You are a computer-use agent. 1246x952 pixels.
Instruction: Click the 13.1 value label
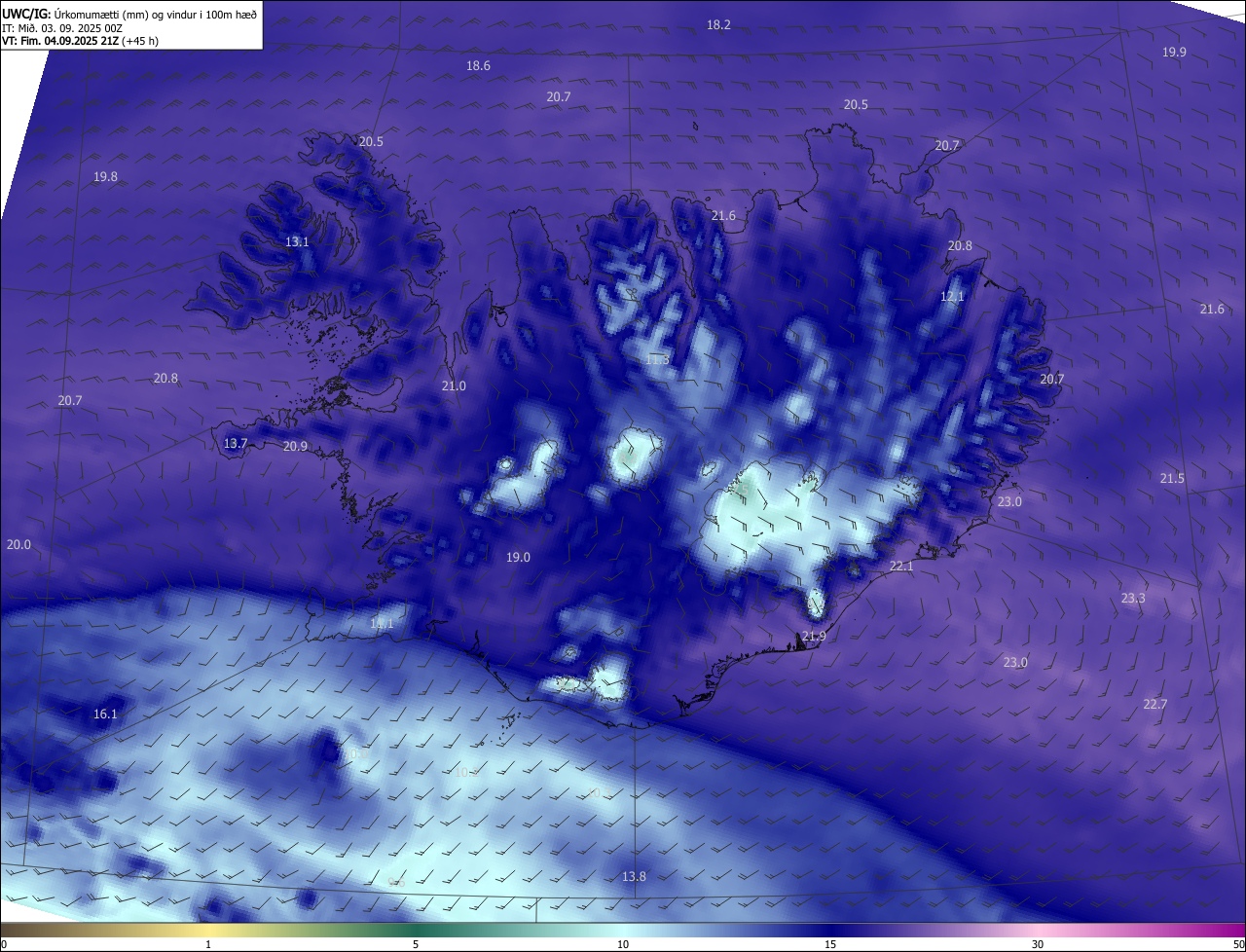tap(297, 241)
